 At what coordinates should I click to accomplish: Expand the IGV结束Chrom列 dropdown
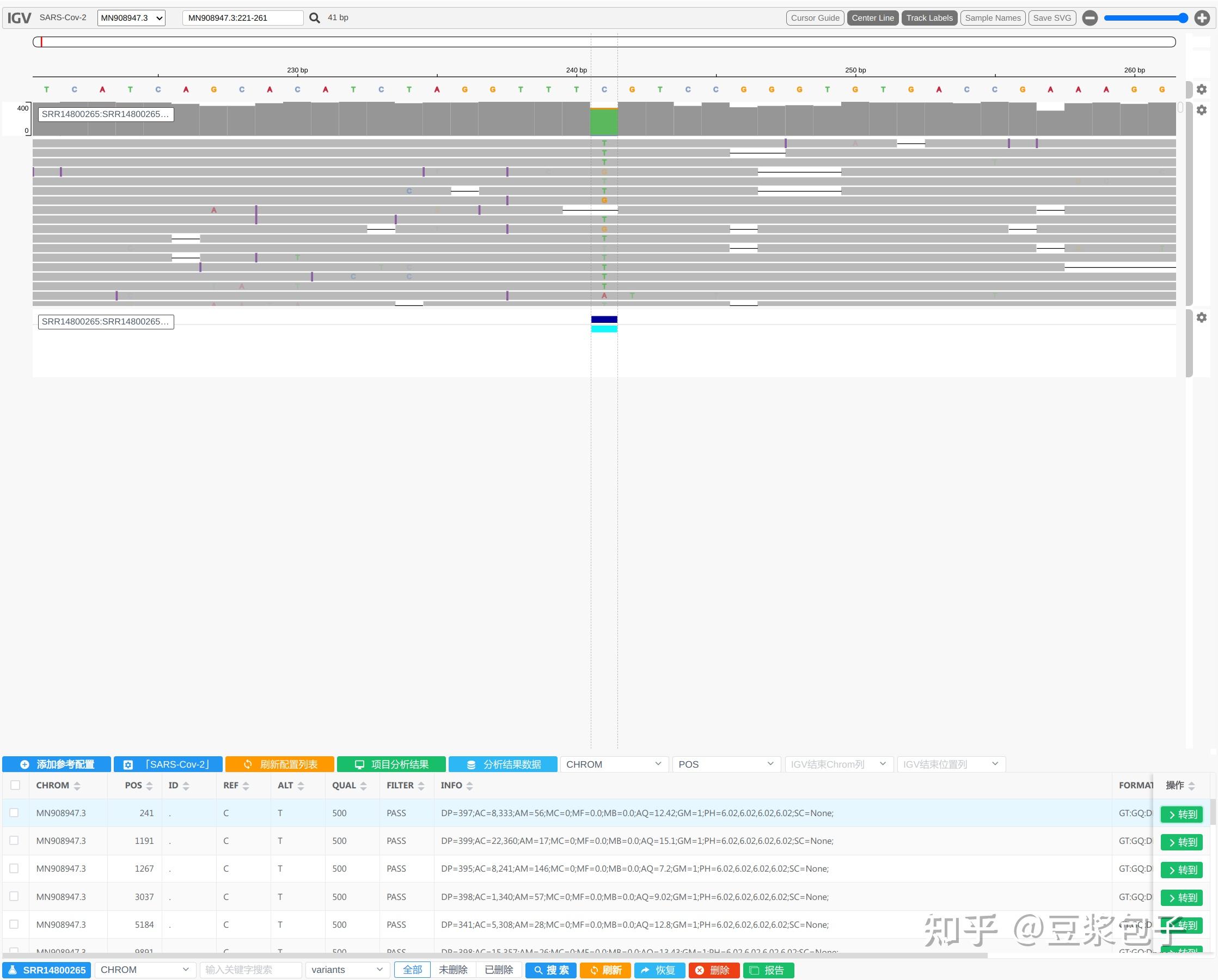pos(838,764)
